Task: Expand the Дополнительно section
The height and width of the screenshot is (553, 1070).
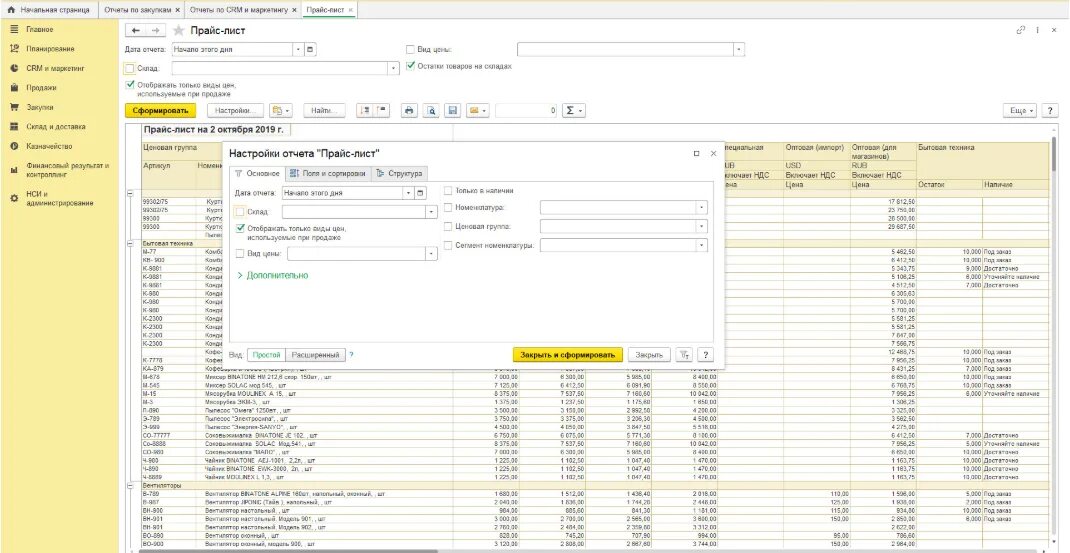Action: [x=272, y=275]
